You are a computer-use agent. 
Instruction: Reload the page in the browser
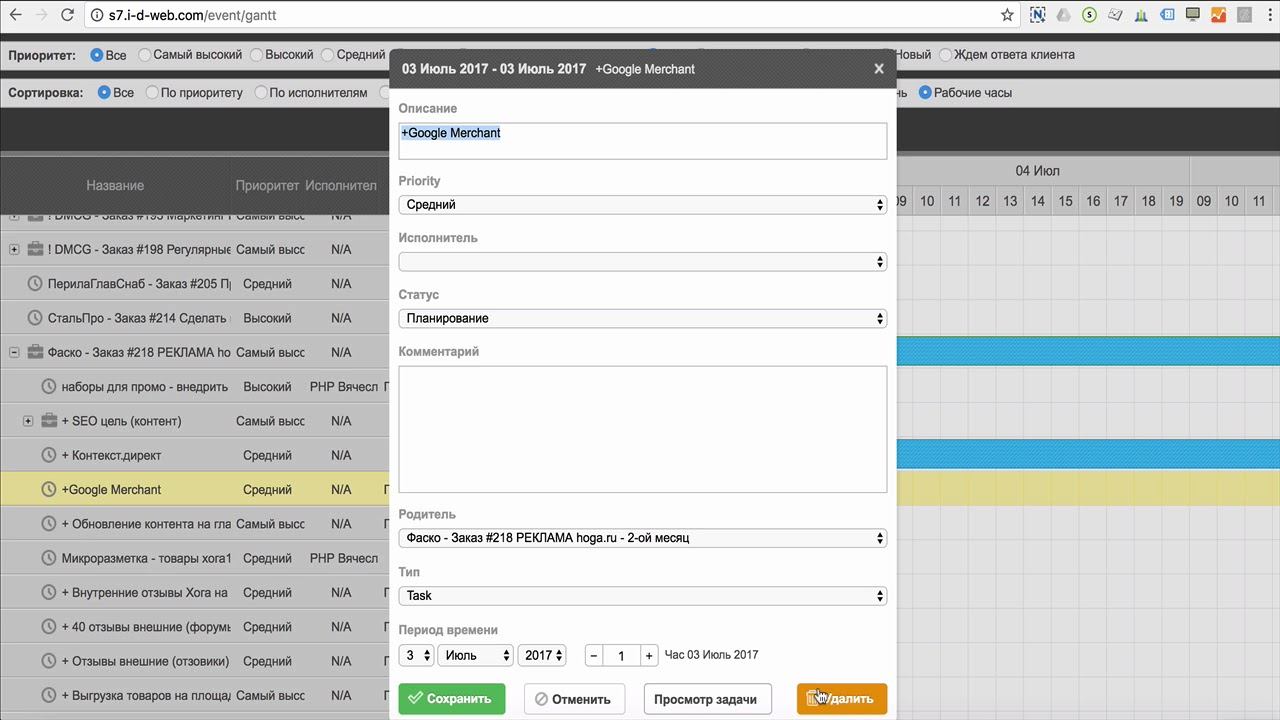coord(67,15)
